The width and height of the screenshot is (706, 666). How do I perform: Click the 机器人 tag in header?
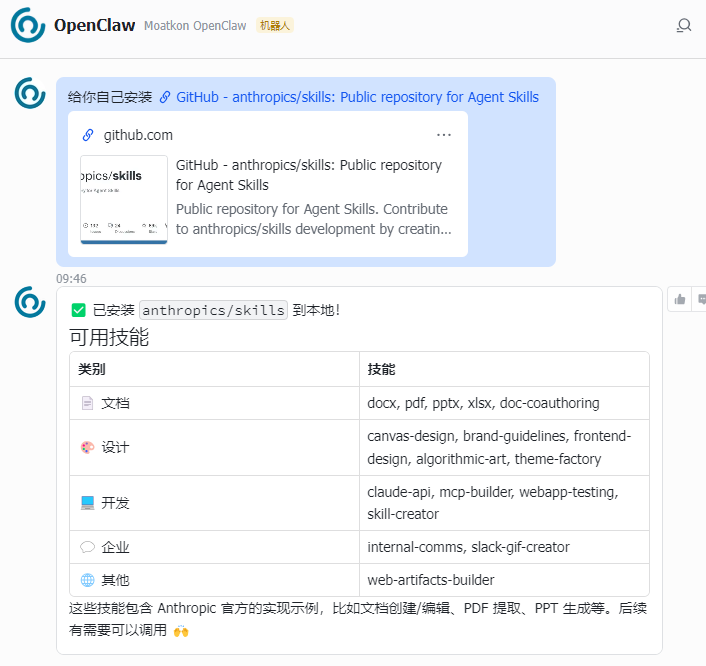[x=275, y=26]
